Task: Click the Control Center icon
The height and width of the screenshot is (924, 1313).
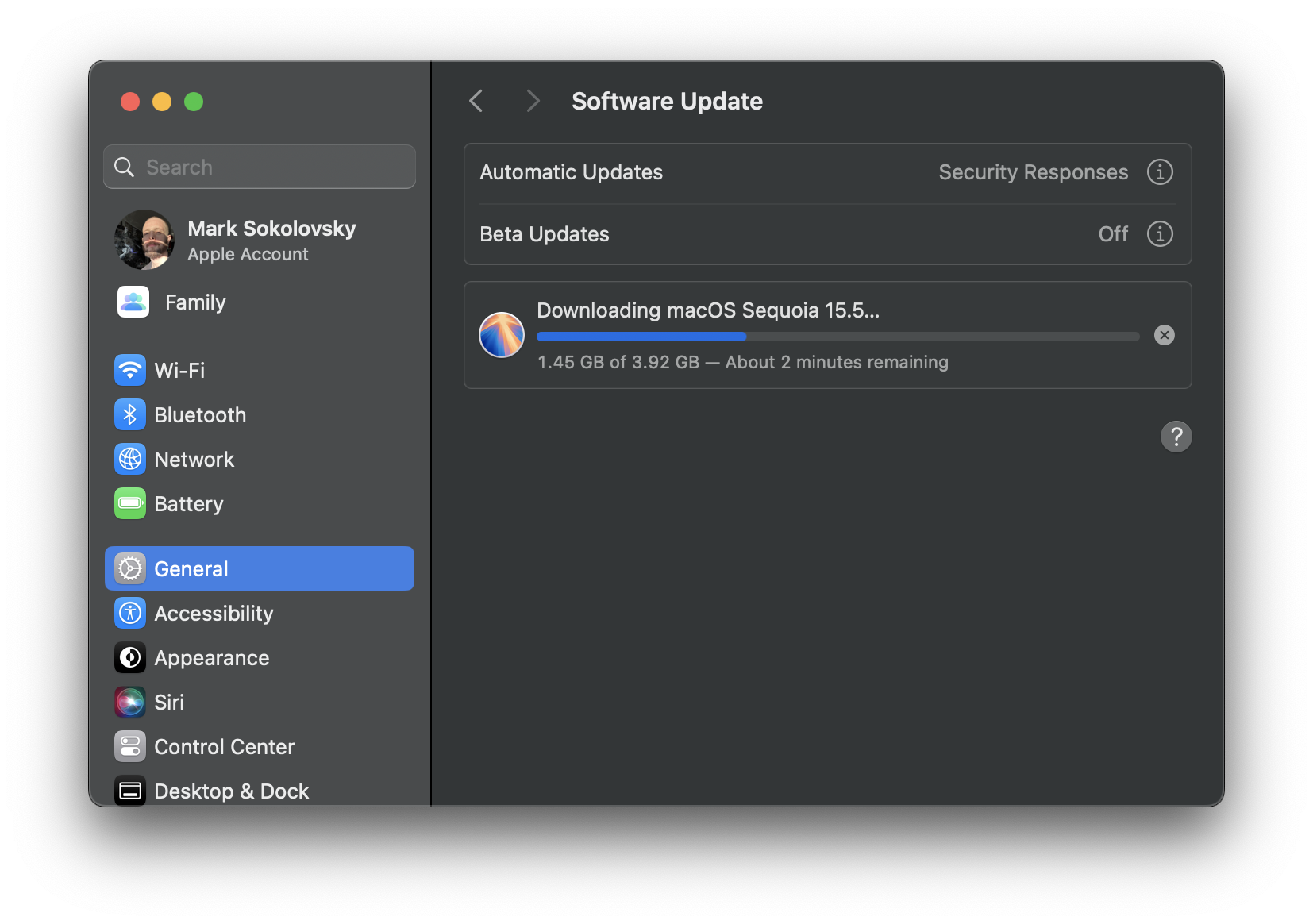Action: (130, 746)
